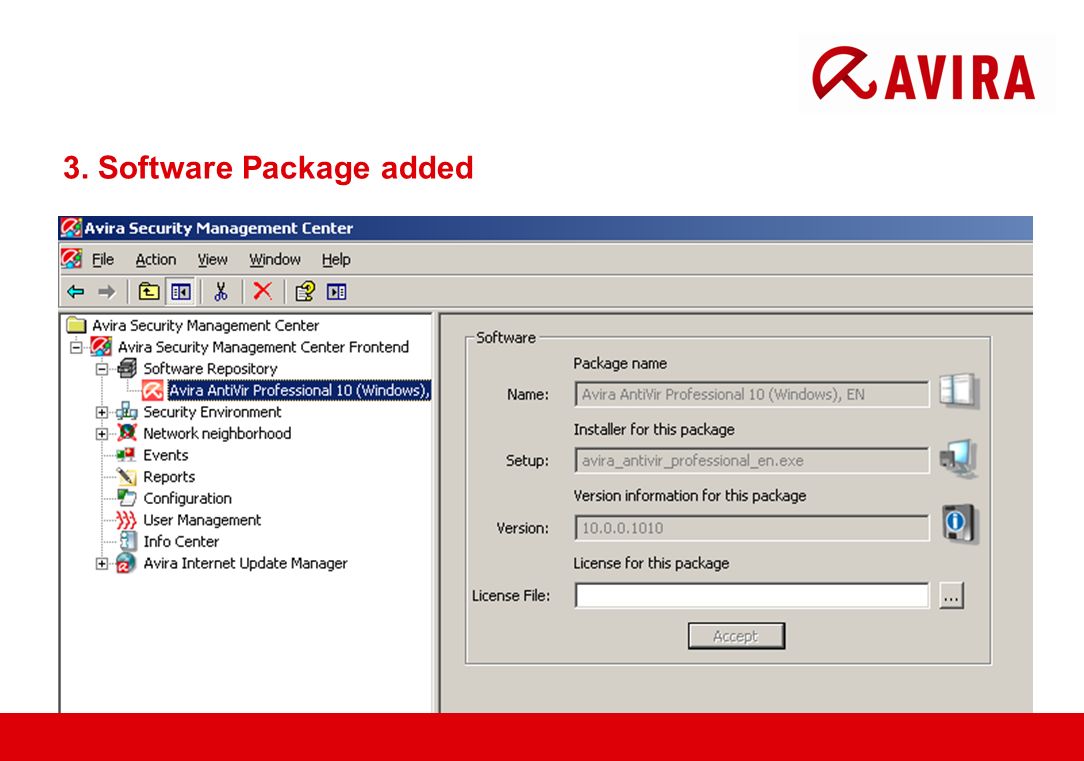Collapse the Avira Security Management Center Frontend node
The width and height of the screenshot is (1084, 761).
(x=76, y=347)
